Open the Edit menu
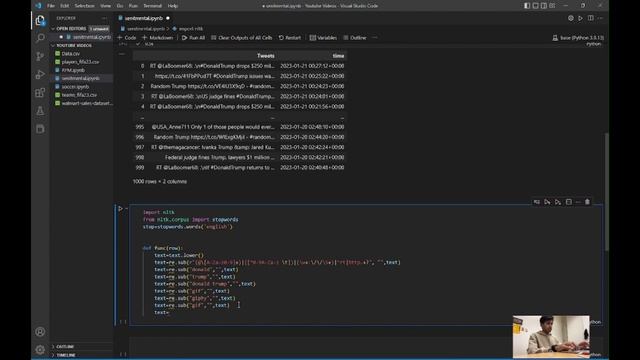640x360 pixels. pyautogui.click(x=64, y=6)
